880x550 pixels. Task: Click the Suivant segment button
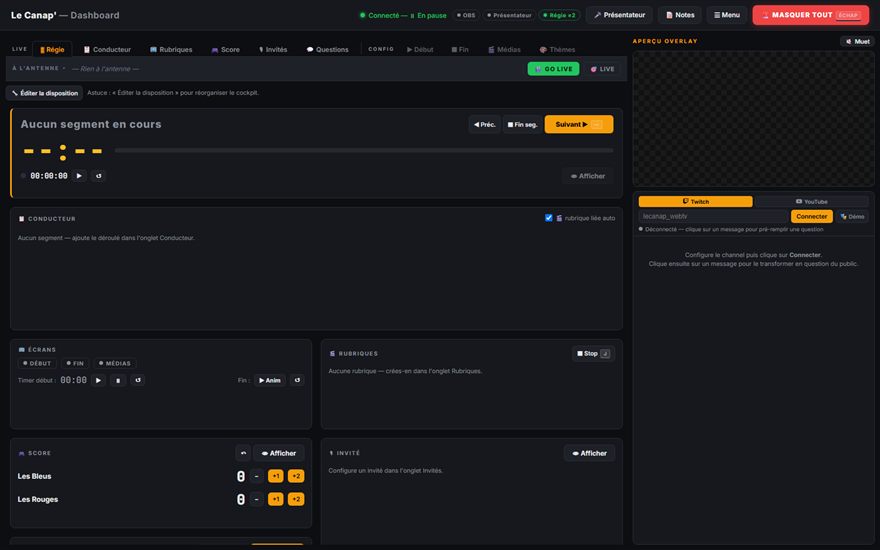[579, 124]
